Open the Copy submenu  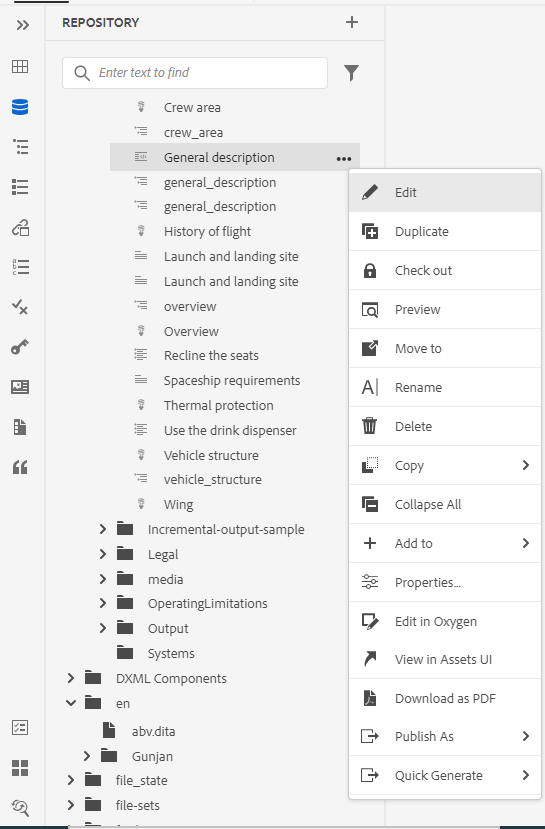coord(445,466)
